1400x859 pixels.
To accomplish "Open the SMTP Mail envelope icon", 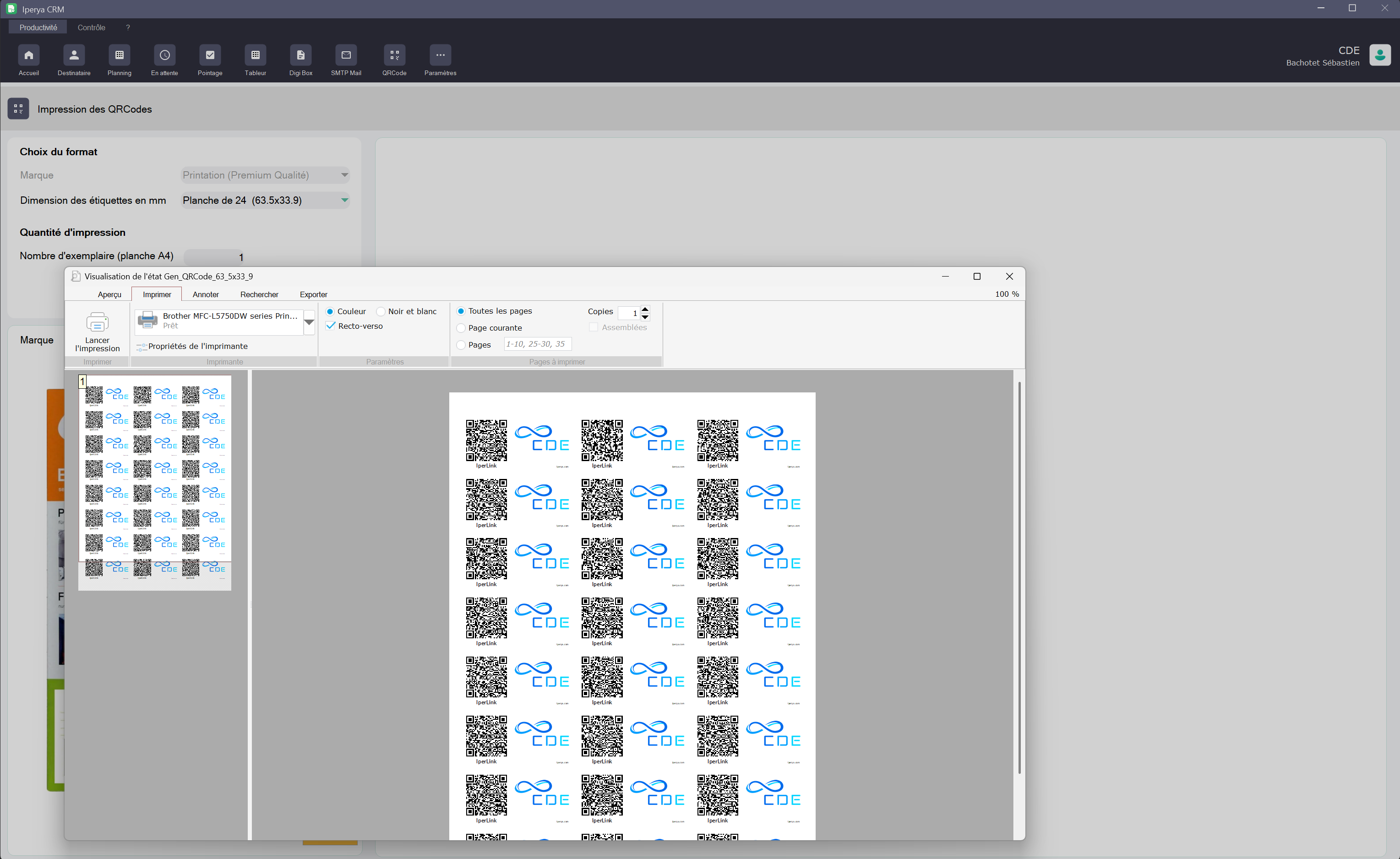I will 346,55.
